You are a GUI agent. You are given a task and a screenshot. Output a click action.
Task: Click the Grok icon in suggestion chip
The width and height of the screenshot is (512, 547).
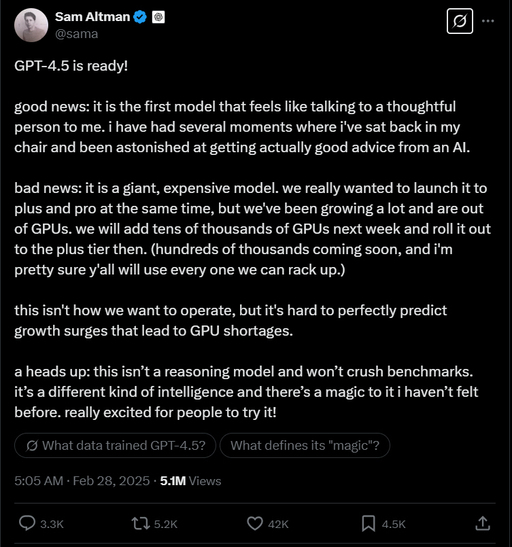pyautogui.click(x=32, y=445)
